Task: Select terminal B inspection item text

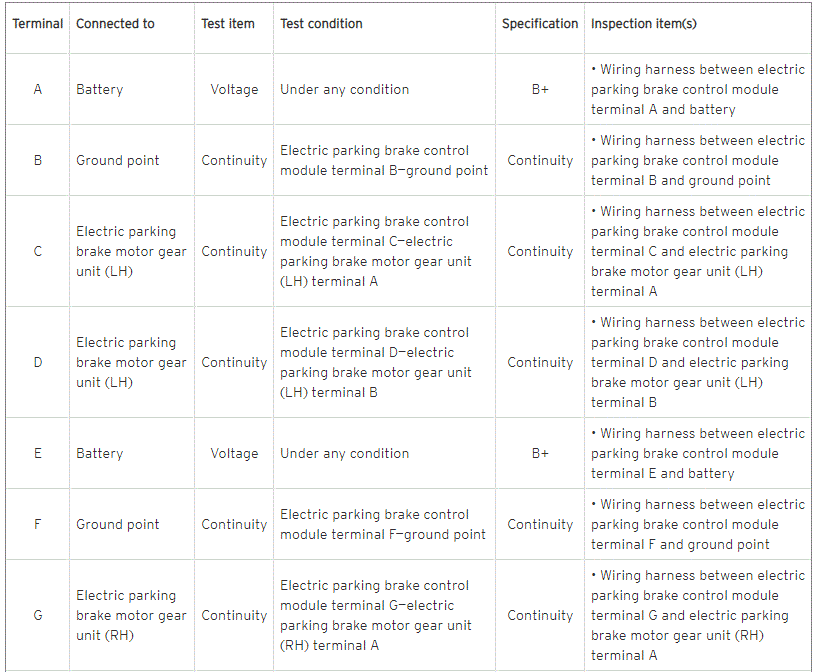Action: (x=698, y=160)
